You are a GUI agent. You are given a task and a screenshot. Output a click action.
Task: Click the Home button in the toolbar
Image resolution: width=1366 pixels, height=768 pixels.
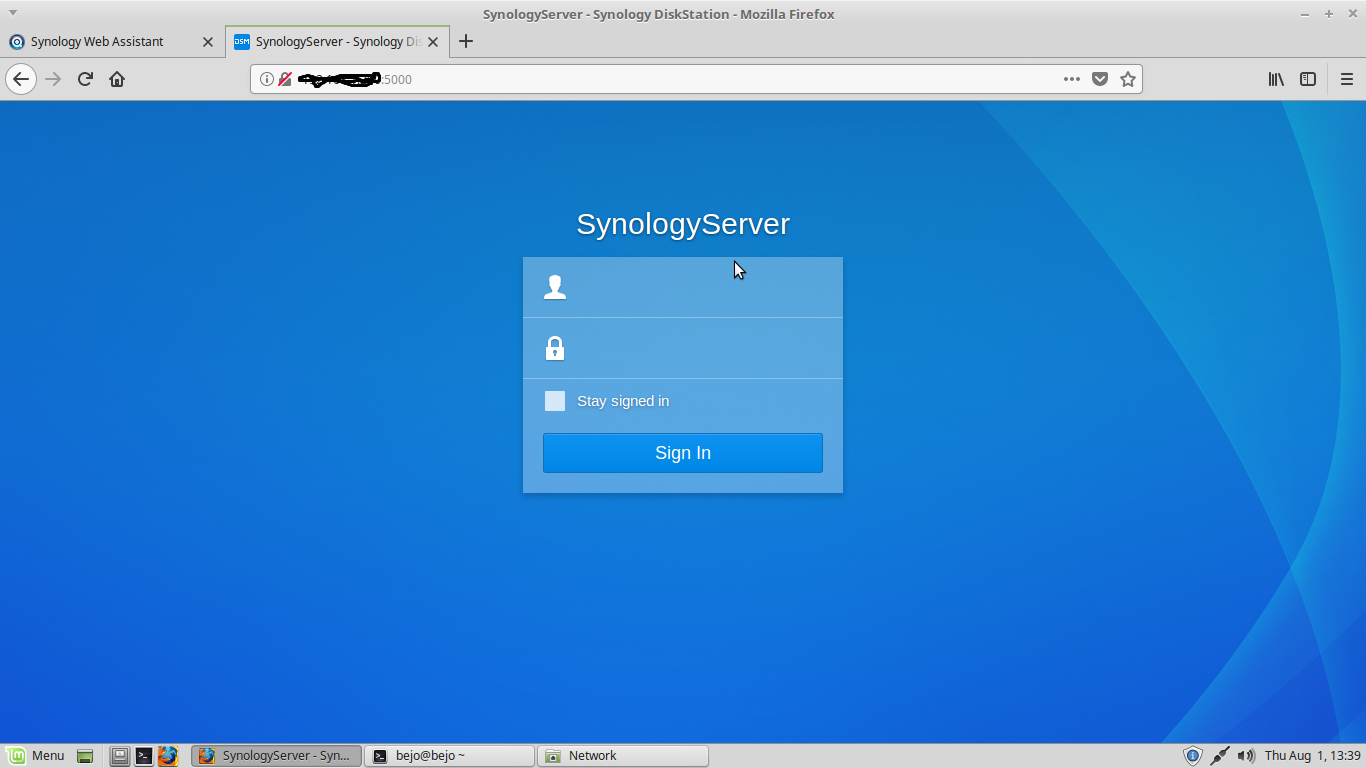[x=115, y=79]
